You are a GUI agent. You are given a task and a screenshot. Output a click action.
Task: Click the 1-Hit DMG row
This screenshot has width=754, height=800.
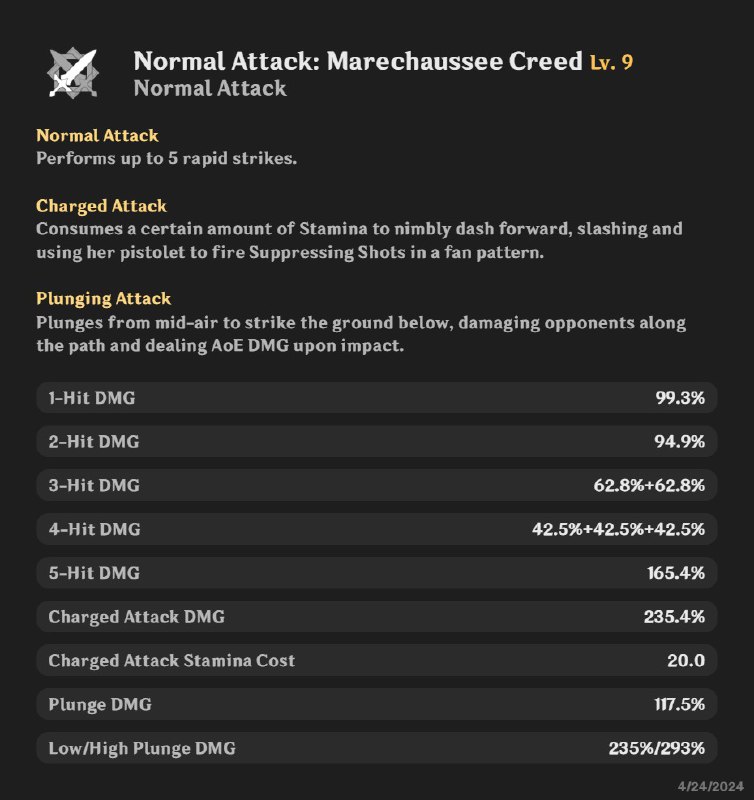376,398
